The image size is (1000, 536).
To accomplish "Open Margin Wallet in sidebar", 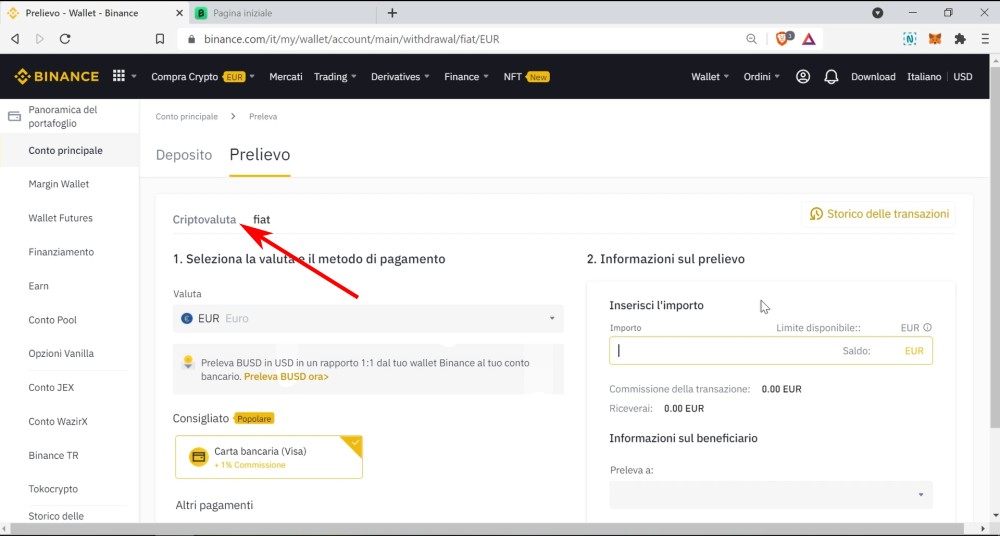I will pyautogui.click(x=59, y=184).
